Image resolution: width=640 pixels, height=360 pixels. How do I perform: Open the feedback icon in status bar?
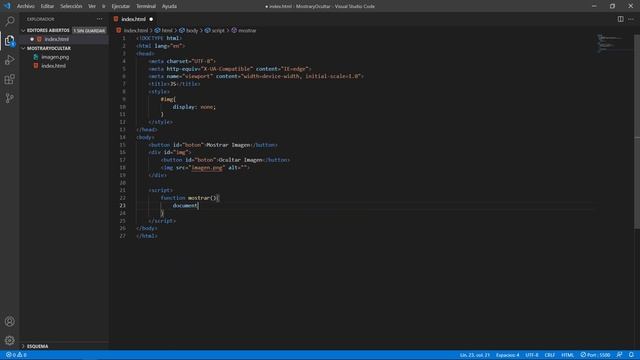tap(620, 355)
